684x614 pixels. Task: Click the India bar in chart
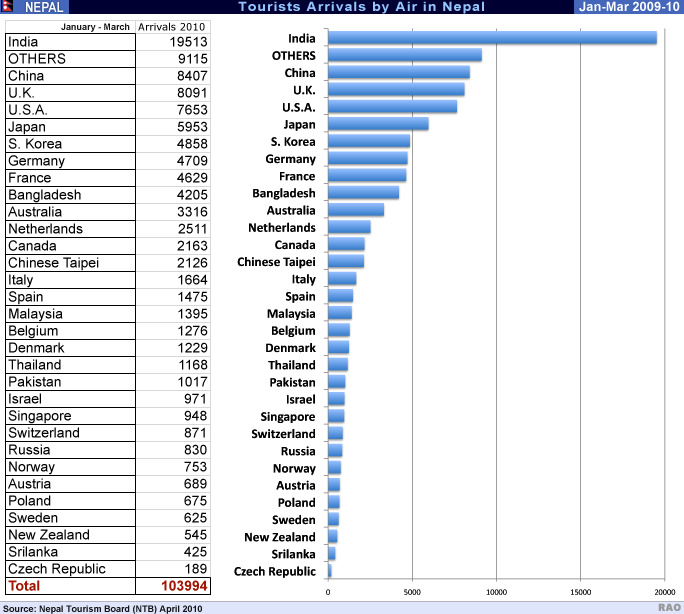pyautogui.click(x=491, y=38)
